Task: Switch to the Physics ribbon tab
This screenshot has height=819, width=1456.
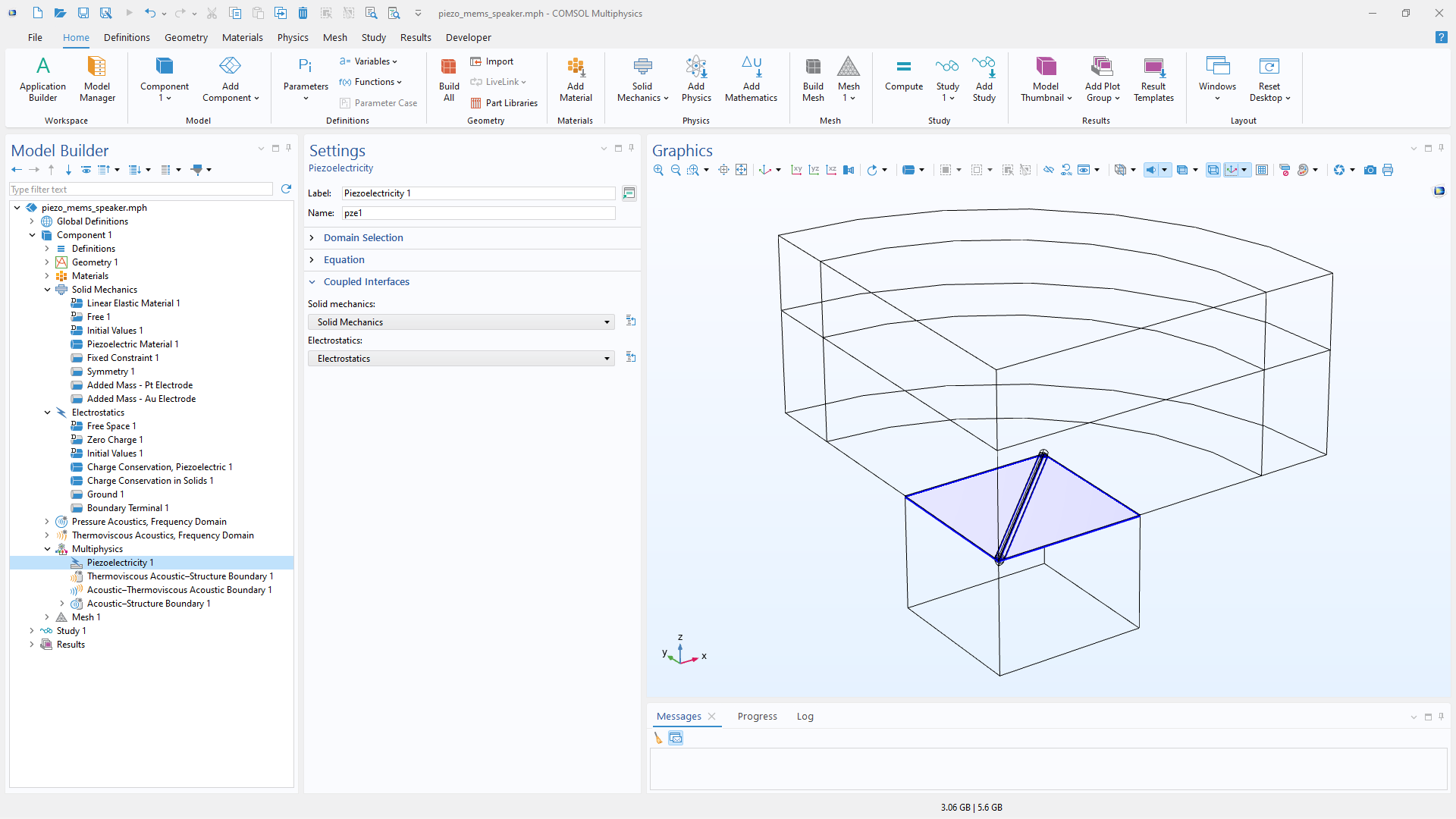Action: coord(293,37)
